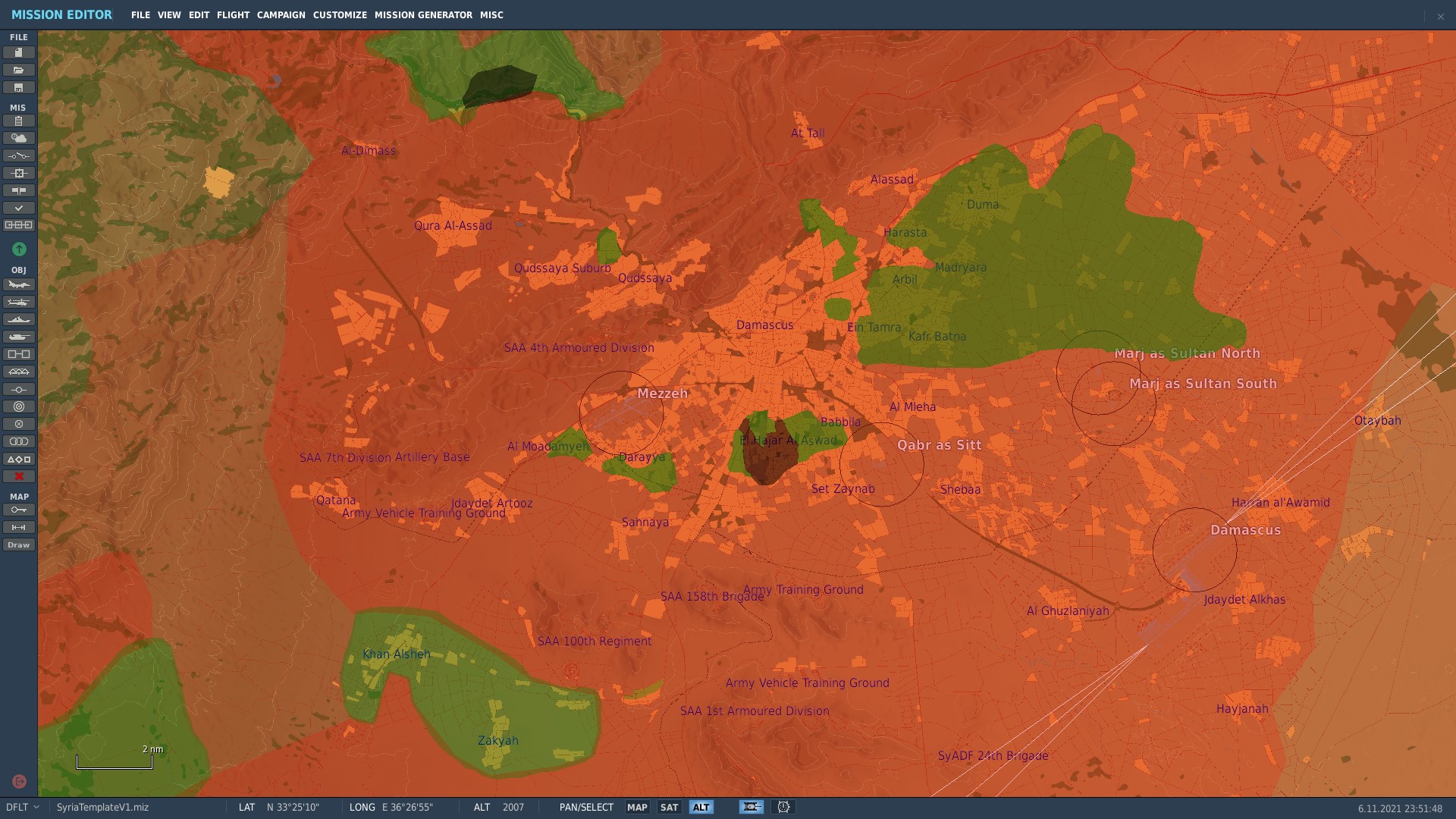This screenshot has width=1456, height=819.
Task: Click the new mission file icon
Action: coord(19,52)
